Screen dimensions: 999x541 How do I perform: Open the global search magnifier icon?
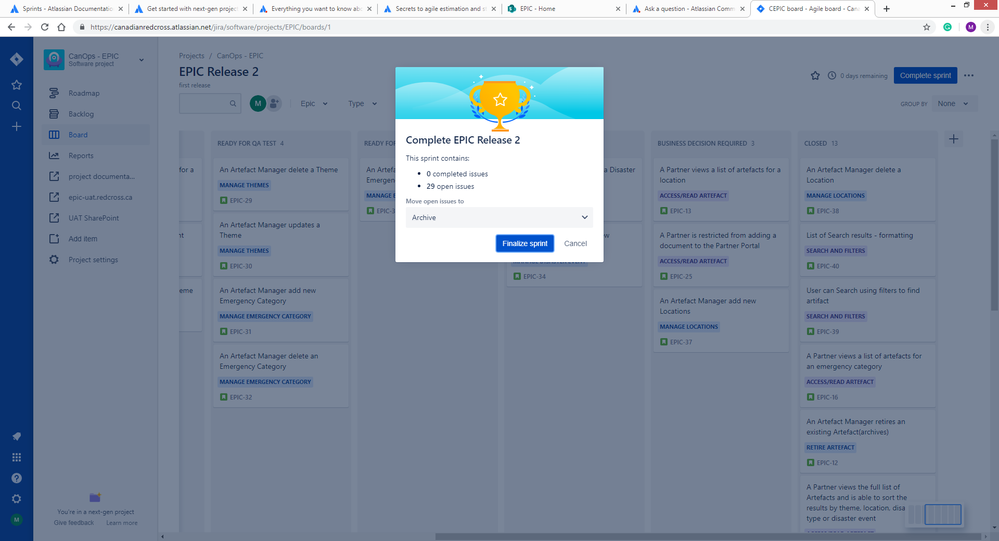(x=17, y=106)
